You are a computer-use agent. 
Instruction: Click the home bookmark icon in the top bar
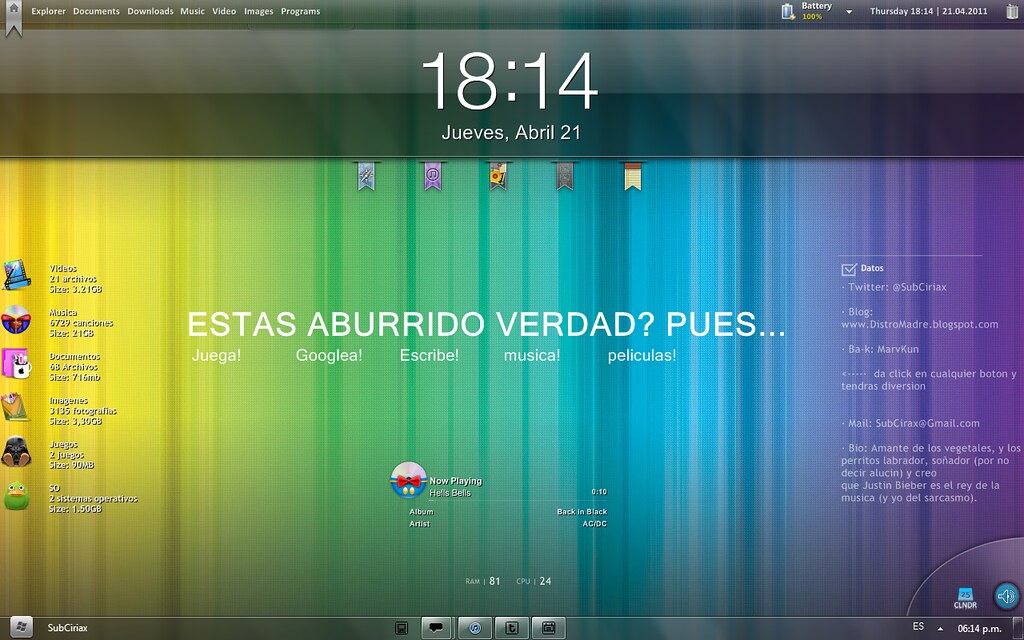(13, 16)
